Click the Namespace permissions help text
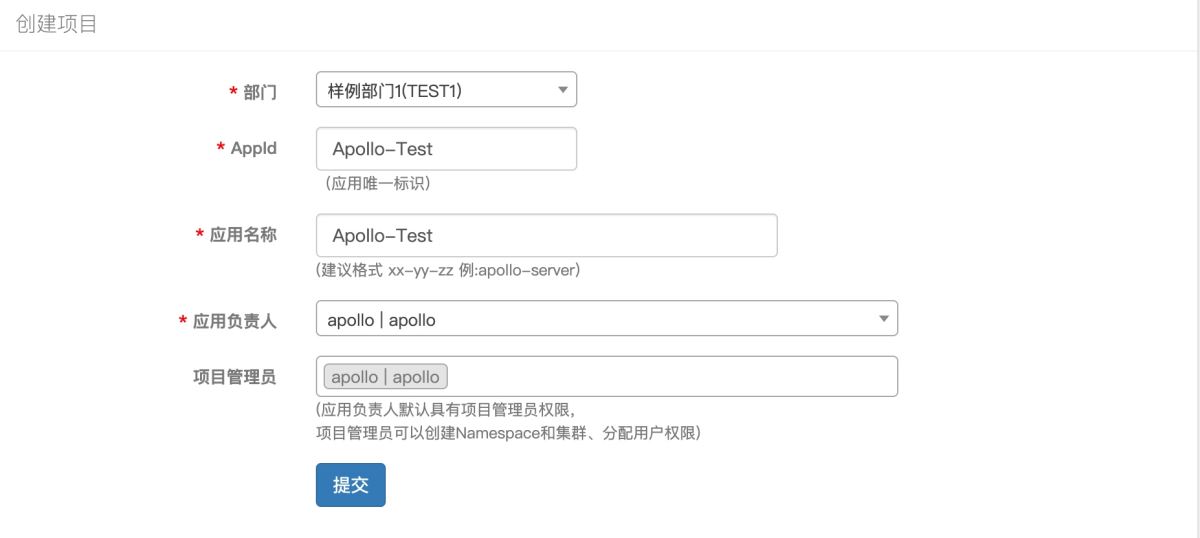The width and height of the screenshot is (1200, 538). click(x=508, y=433)
